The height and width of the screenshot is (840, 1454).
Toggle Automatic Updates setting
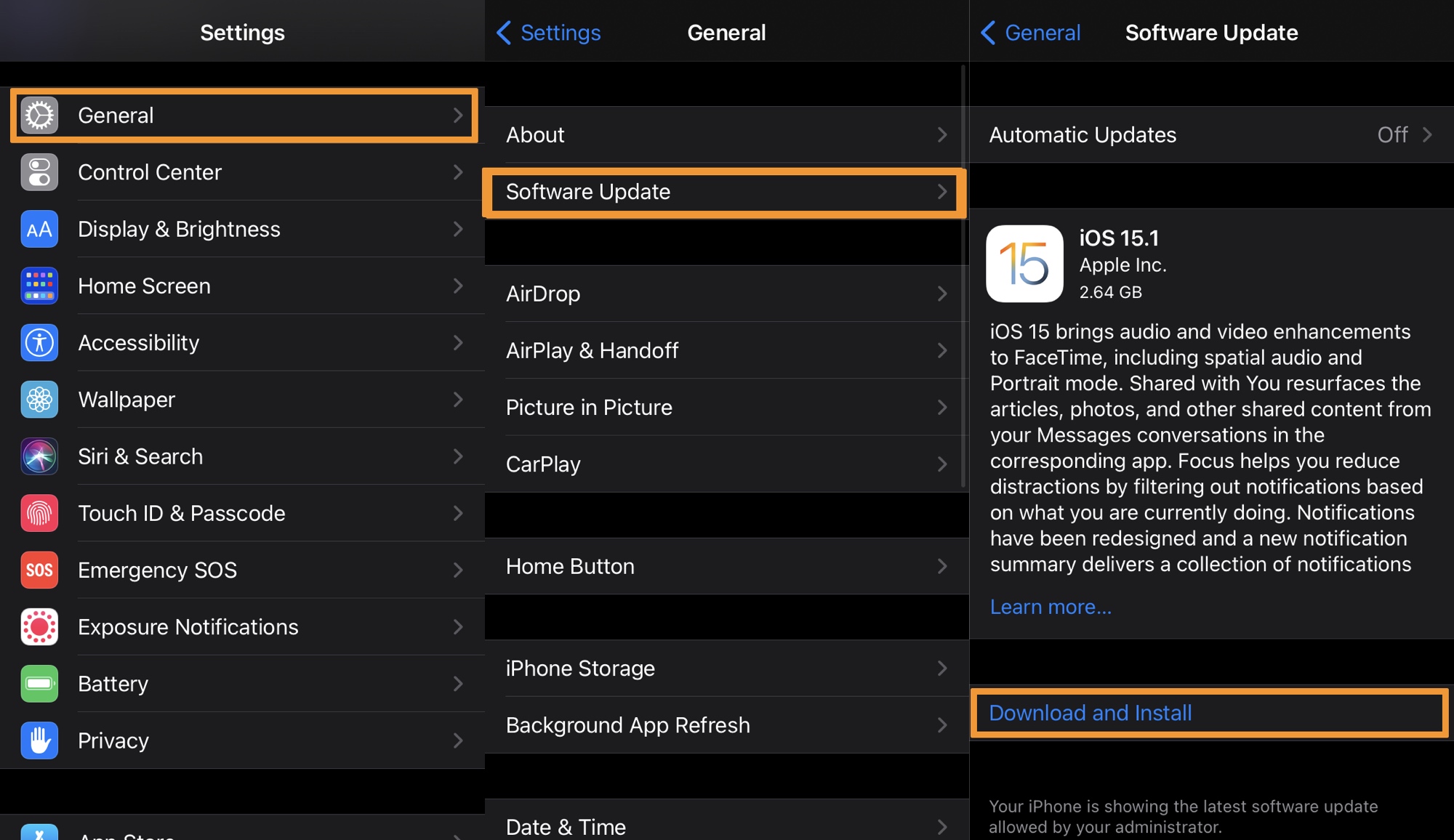click(1210, 134)
